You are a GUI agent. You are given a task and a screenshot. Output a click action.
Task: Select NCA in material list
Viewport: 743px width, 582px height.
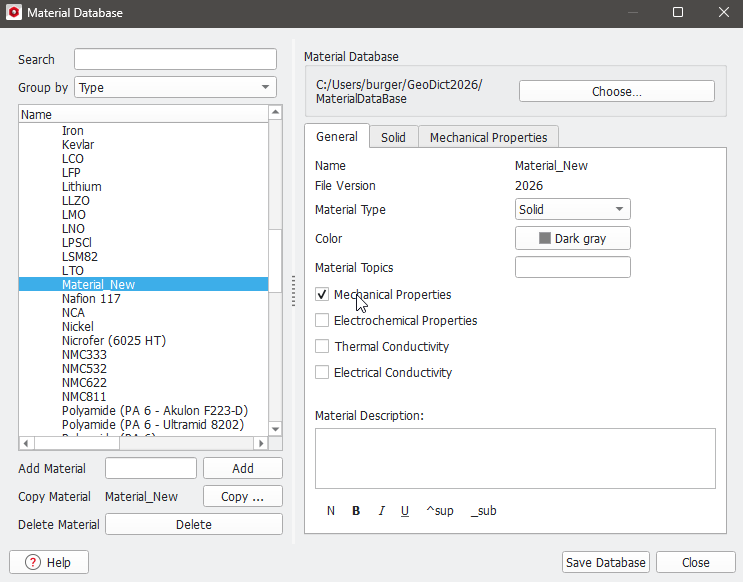coord(73,312)
